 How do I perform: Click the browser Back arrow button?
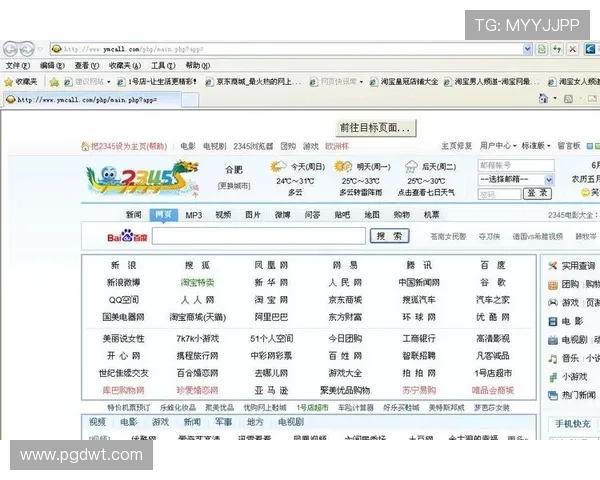pos(10,49)
